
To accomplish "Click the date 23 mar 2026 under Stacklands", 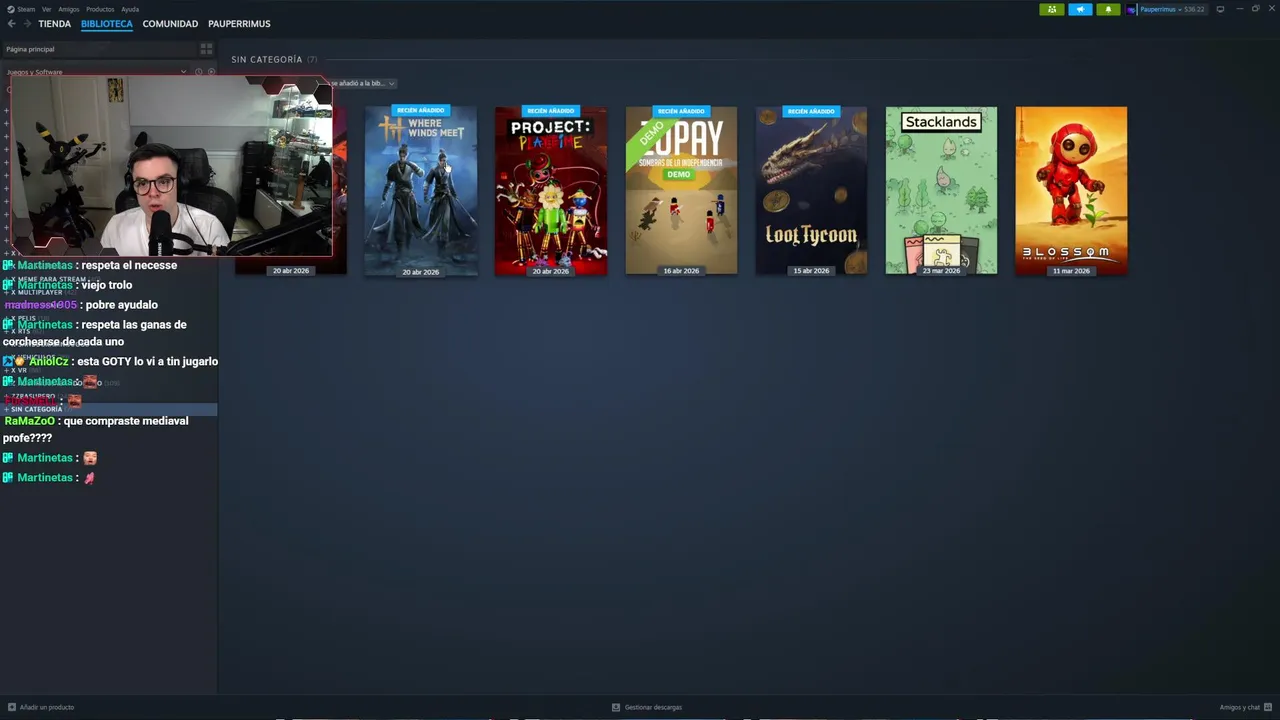I will point(941,271).
